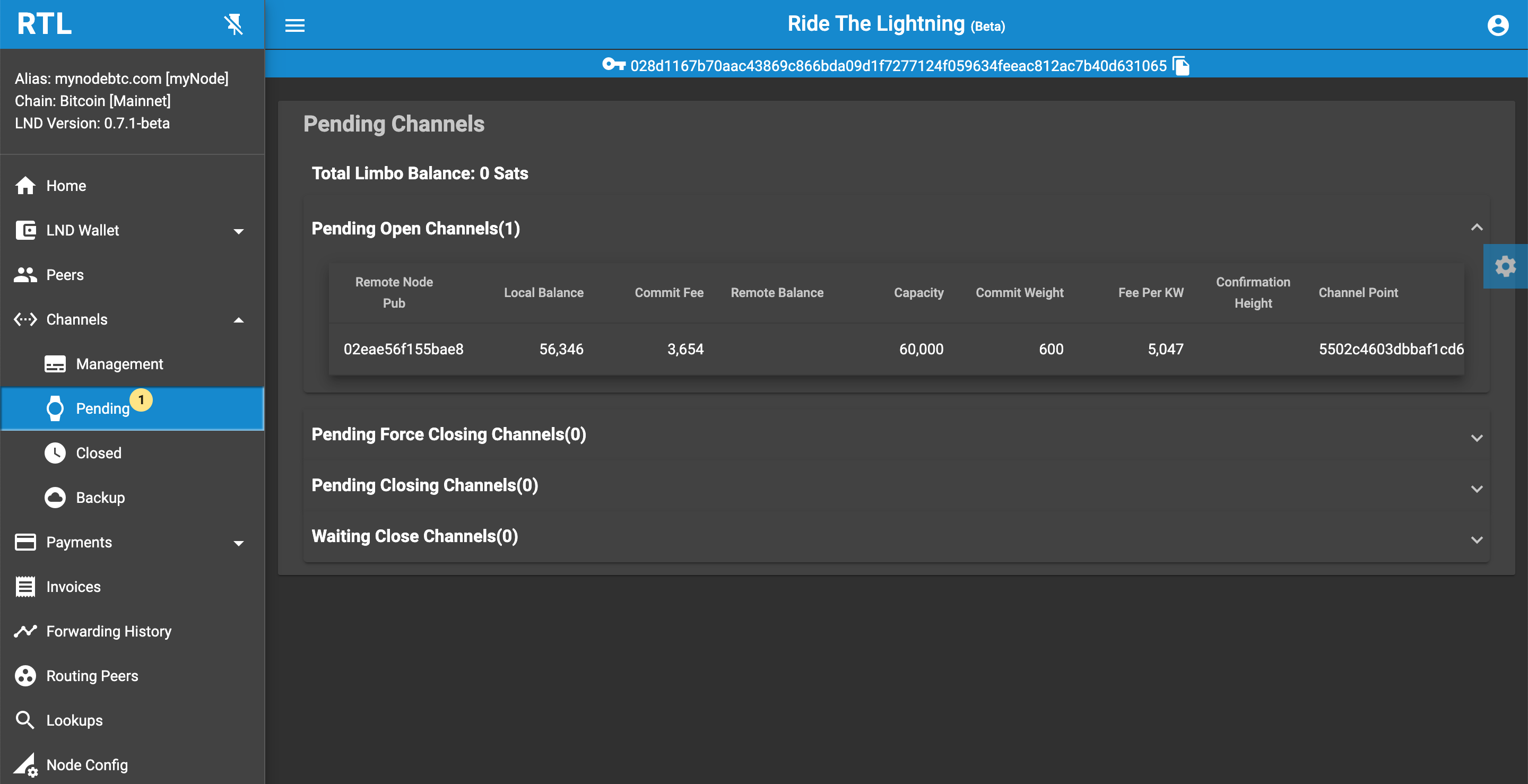Sort by Commit Weight column
Screen dimensions: 1528x784
click(x=1019, y=292)
